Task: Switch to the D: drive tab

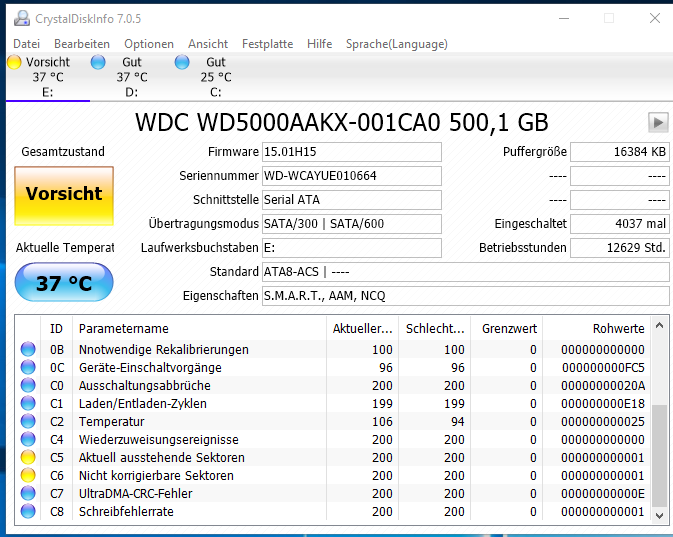Action: [132, 76]
